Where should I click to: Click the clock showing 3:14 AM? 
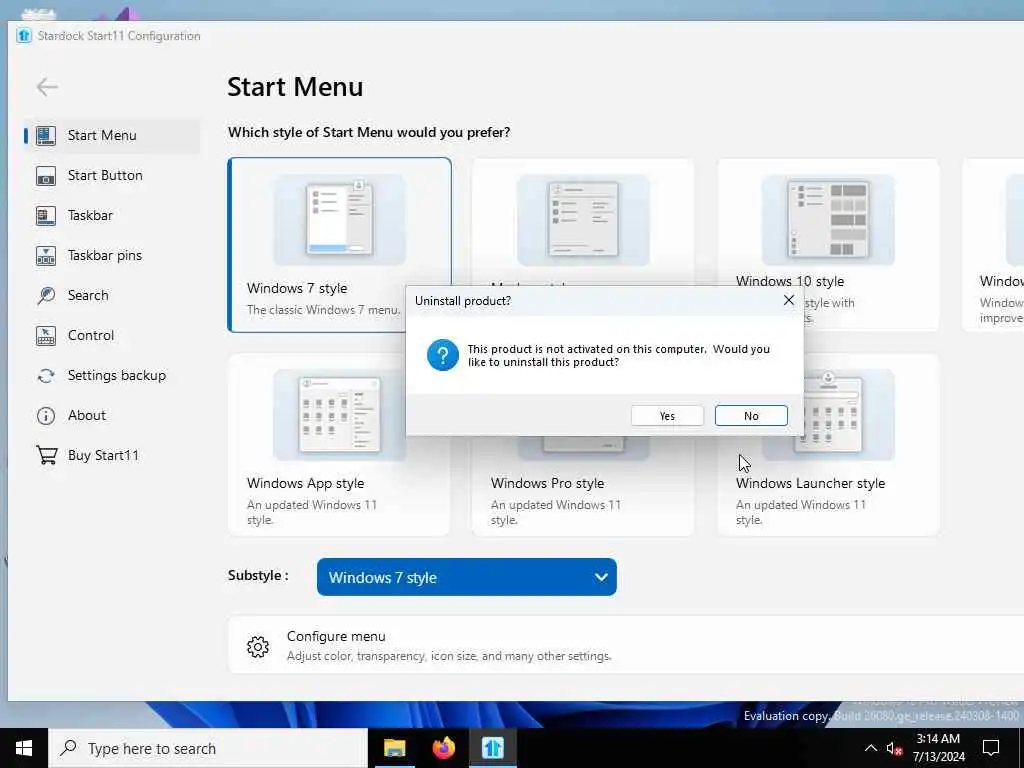(938, 739)
